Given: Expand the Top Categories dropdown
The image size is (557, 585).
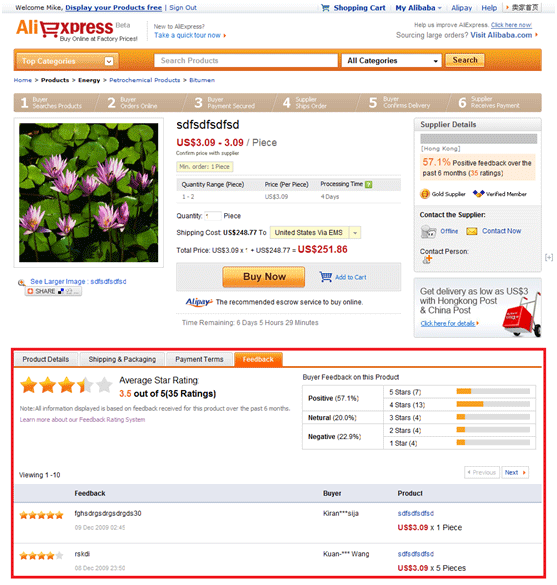Looking at the screenshot, I should click(109, 61).
